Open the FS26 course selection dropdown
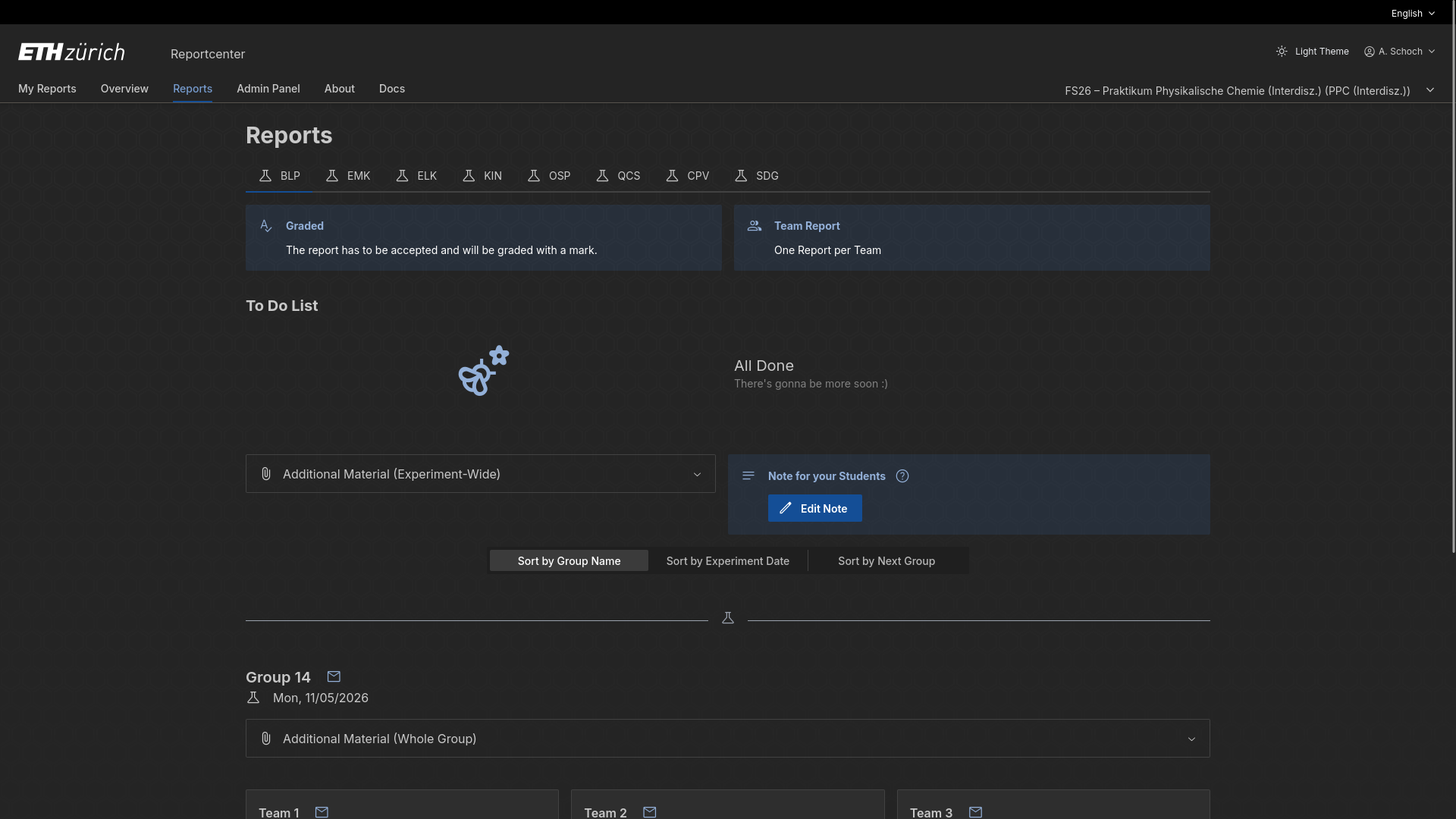 [1249, 91]
